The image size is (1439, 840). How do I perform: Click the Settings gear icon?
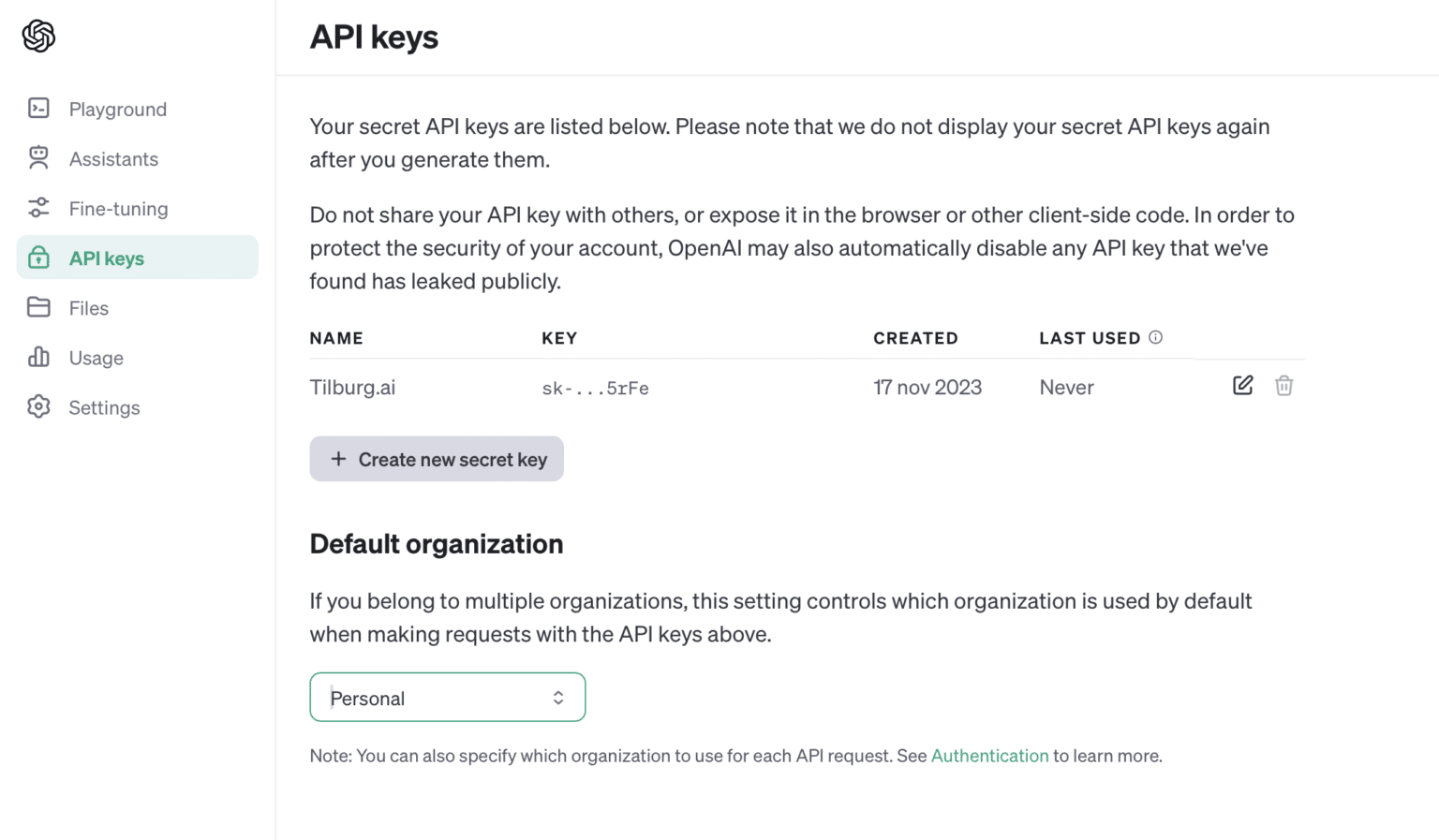click(x=38, y=406)
